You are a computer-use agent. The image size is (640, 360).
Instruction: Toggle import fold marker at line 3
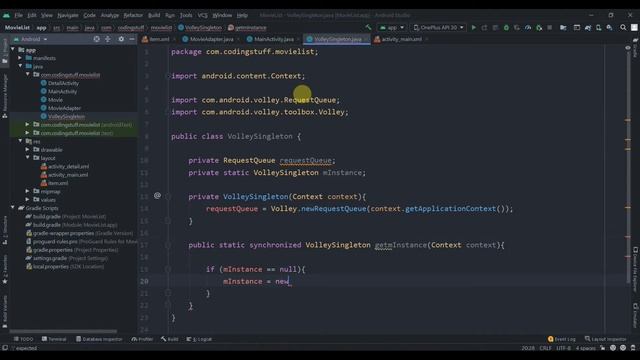tap(167, 76)
